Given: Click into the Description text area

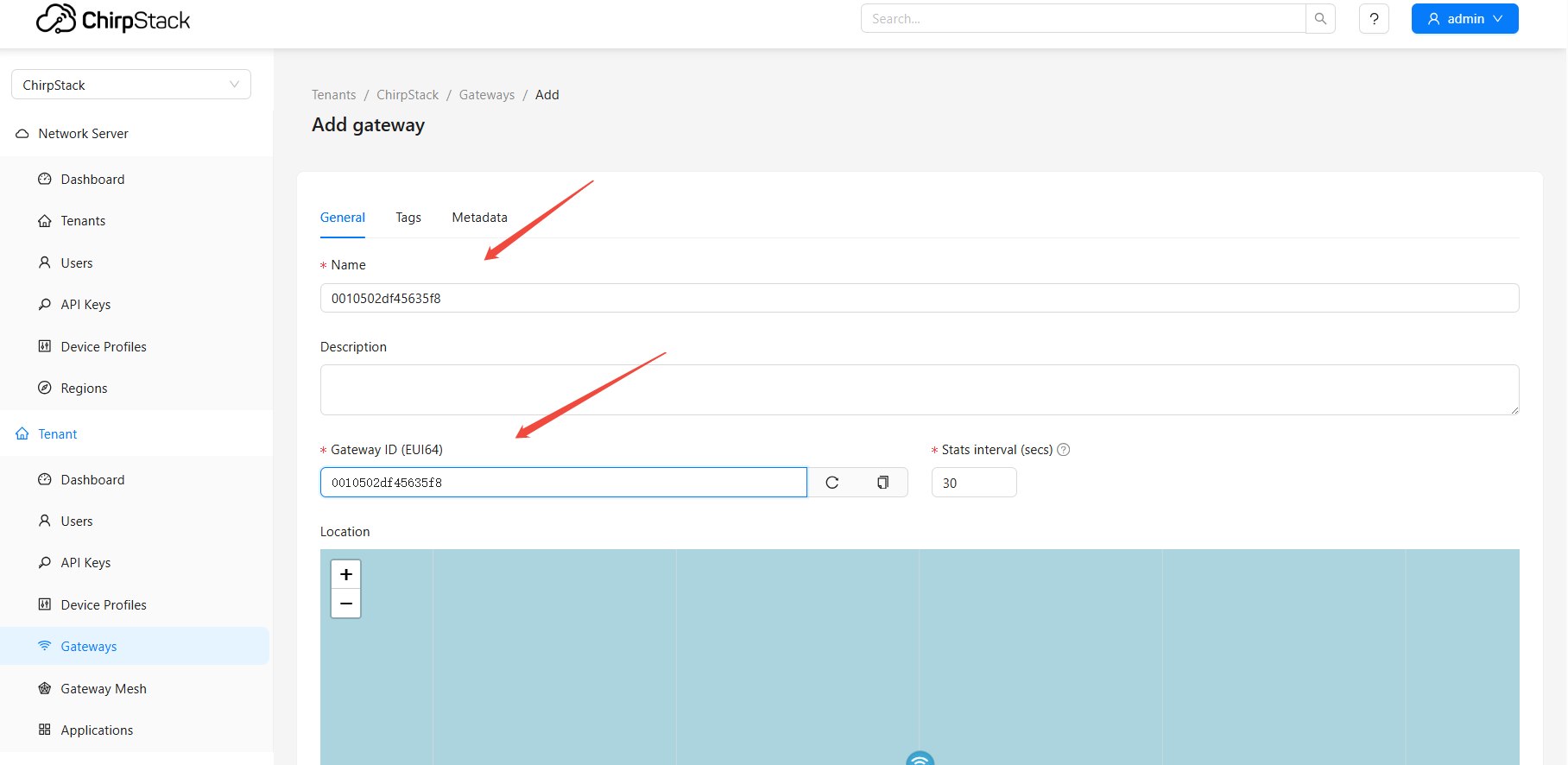Looking at the screenshot, I should (x=919, y=389).
